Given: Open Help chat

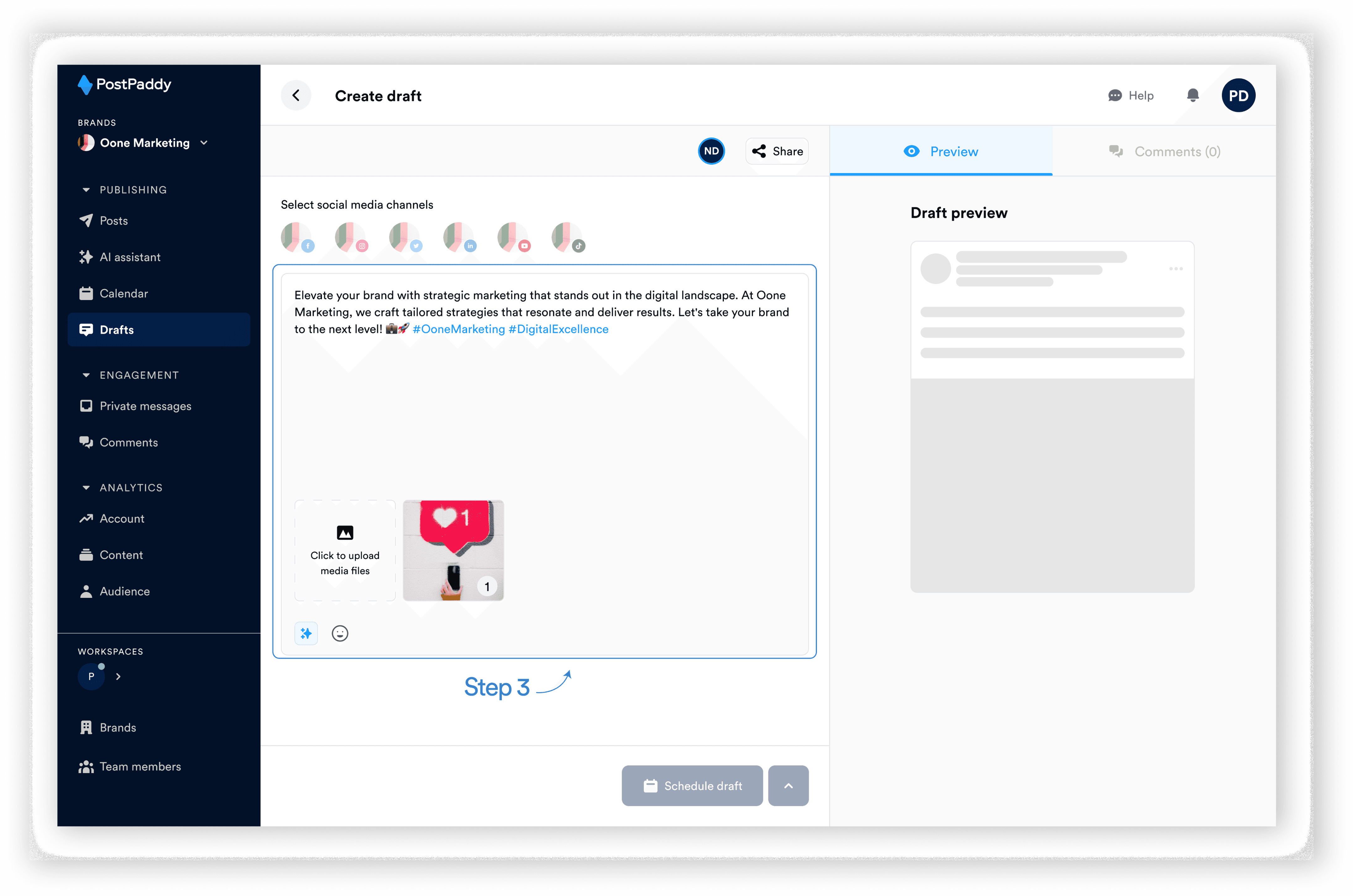Looking at the screenshot, I should tap(1131, 95).
